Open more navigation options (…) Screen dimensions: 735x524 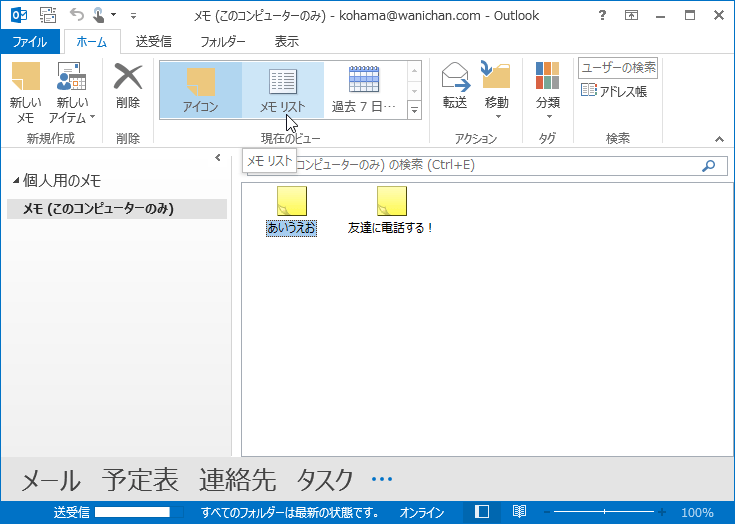382,479
